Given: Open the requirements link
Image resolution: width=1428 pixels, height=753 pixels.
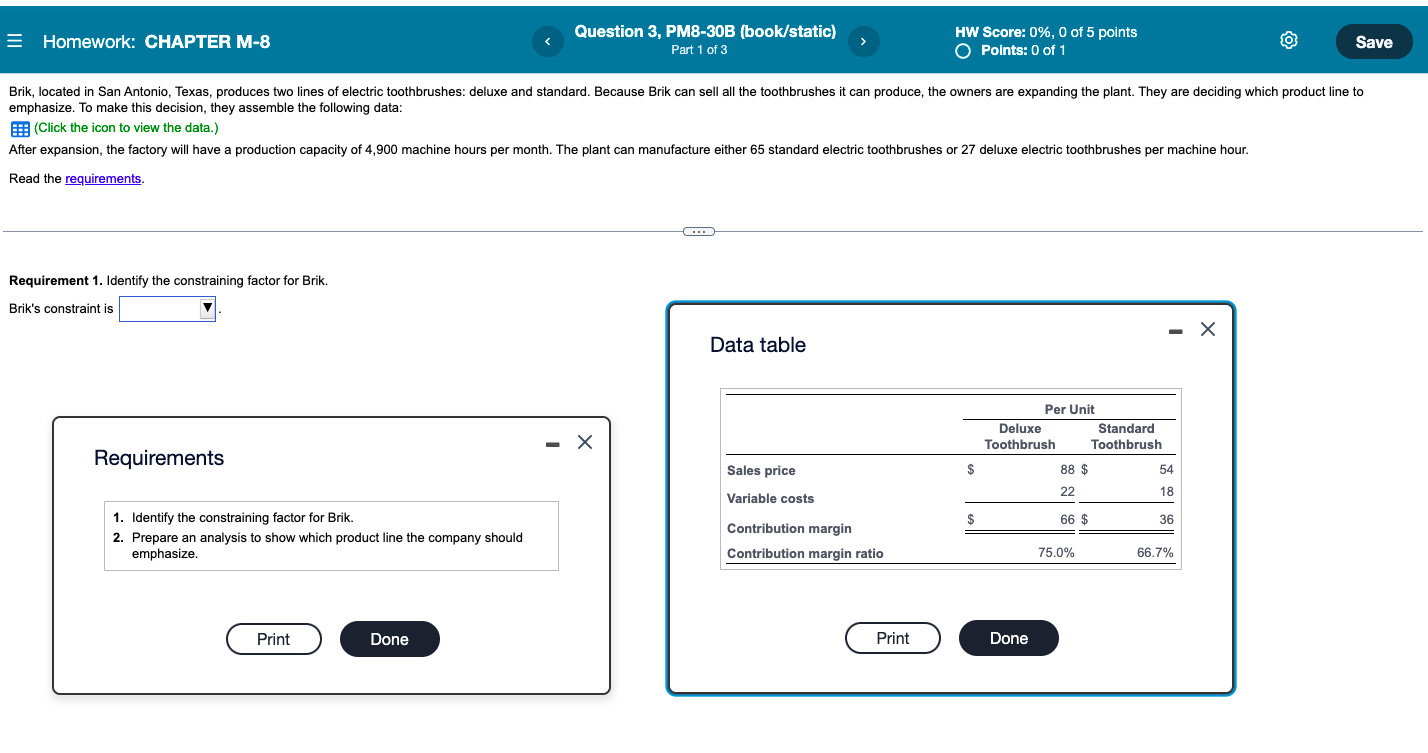Looking at the screenshot, I should tap(103, 178).
